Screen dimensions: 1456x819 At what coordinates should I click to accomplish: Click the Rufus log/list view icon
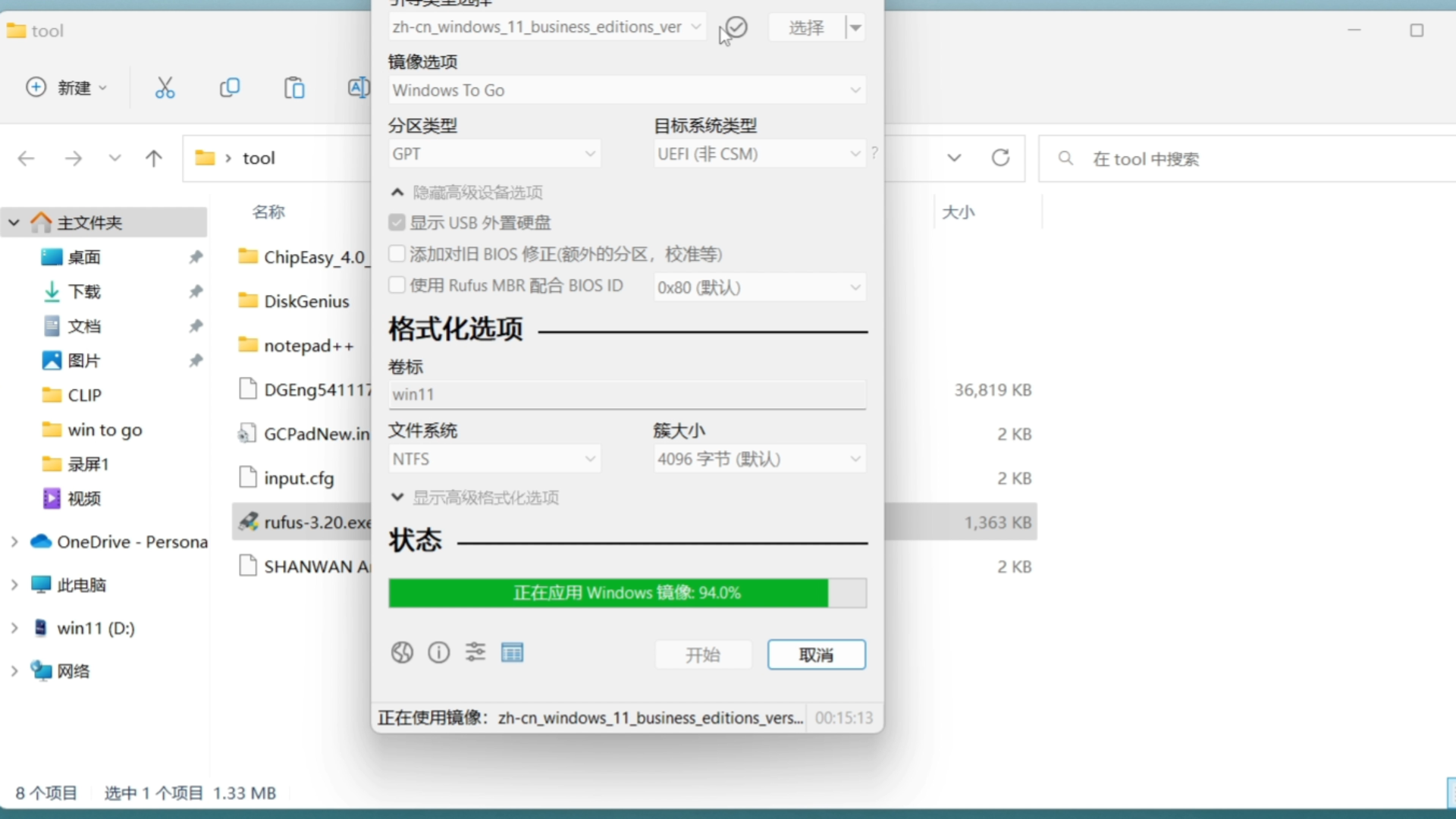pos(512,652)
